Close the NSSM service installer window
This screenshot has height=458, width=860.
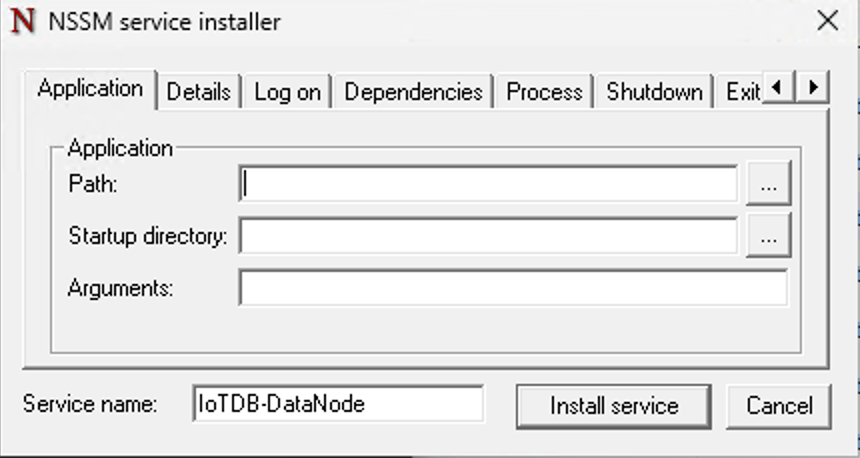point(827,21)
